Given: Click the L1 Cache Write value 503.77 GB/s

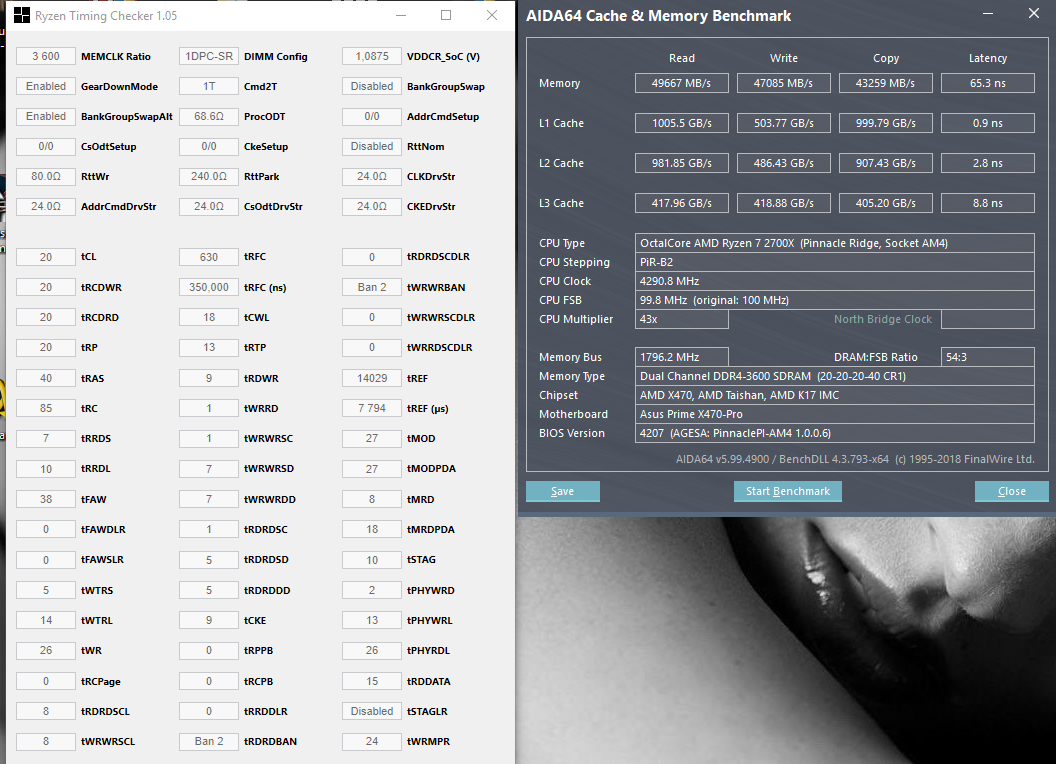Looking at the screenshot, I should [783, 123].
